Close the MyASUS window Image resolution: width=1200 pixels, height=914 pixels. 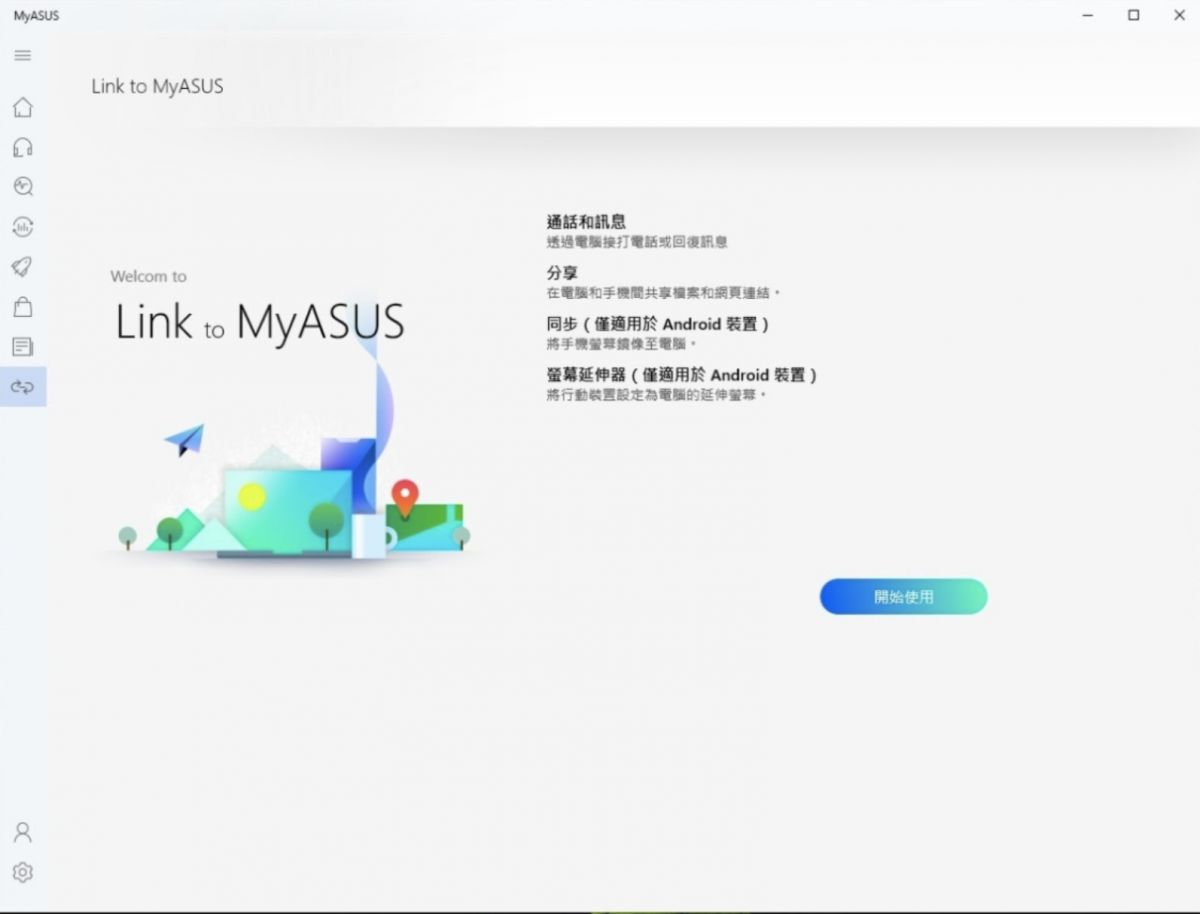pos(1179,15)
